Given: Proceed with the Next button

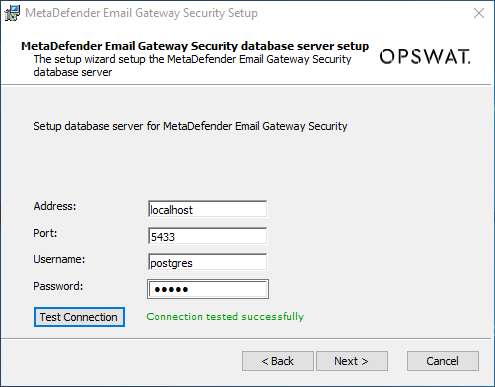Looking at the screenshot, I should pos(352,361).
